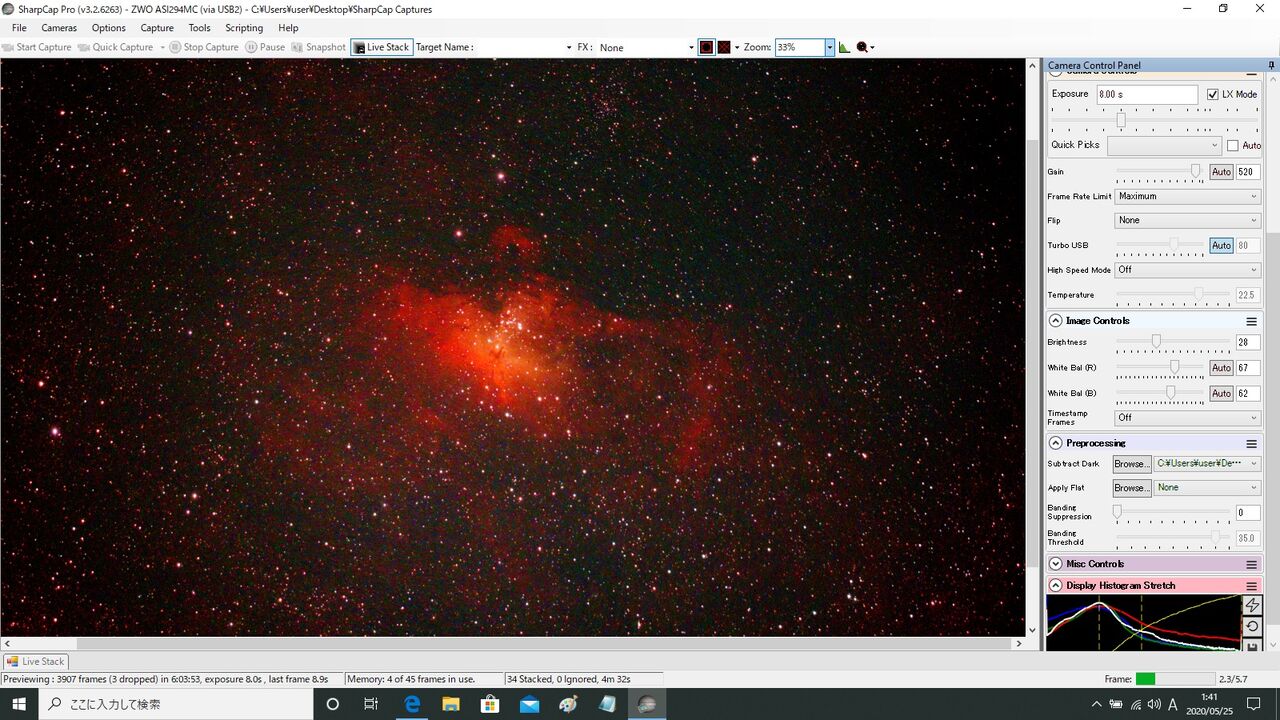Open the Flip dropdown
Screen dimensions: 1280x720
1187,221
